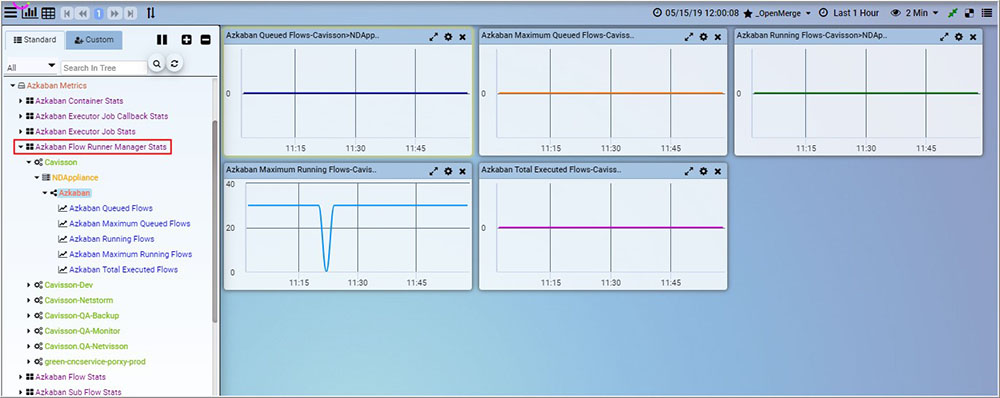
Task: Open the All filter dropdown in the tree panel
Action: (x=31, y=67)
